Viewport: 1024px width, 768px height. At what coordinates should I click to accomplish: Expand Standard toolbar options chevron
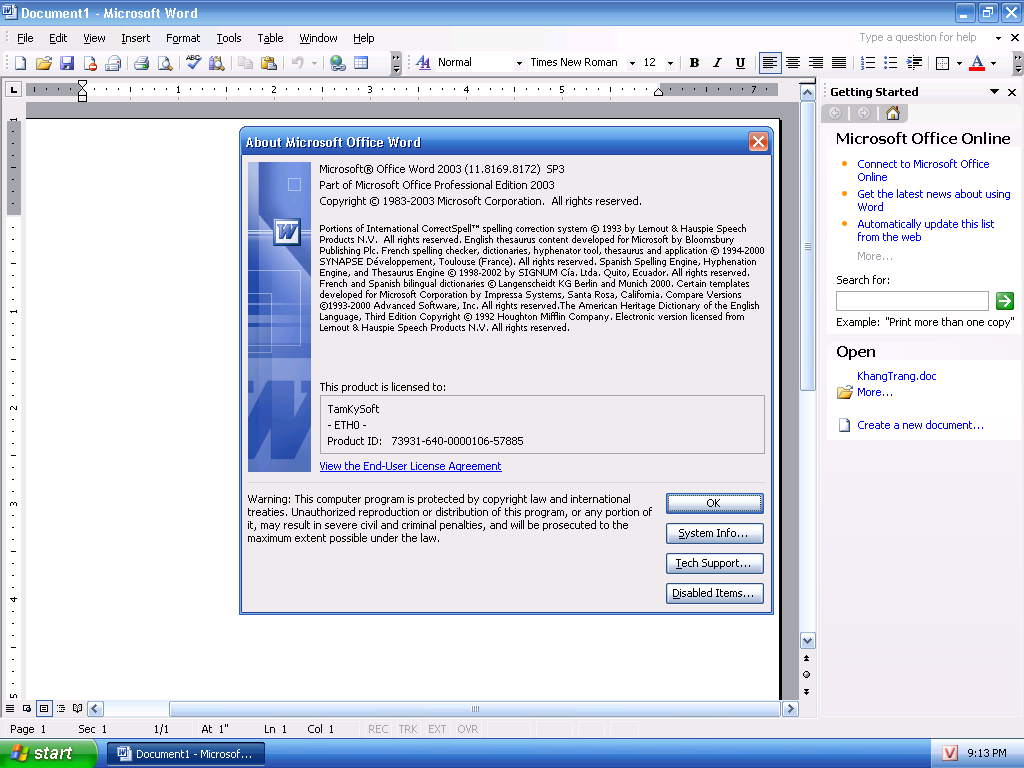tap(396, 63)
